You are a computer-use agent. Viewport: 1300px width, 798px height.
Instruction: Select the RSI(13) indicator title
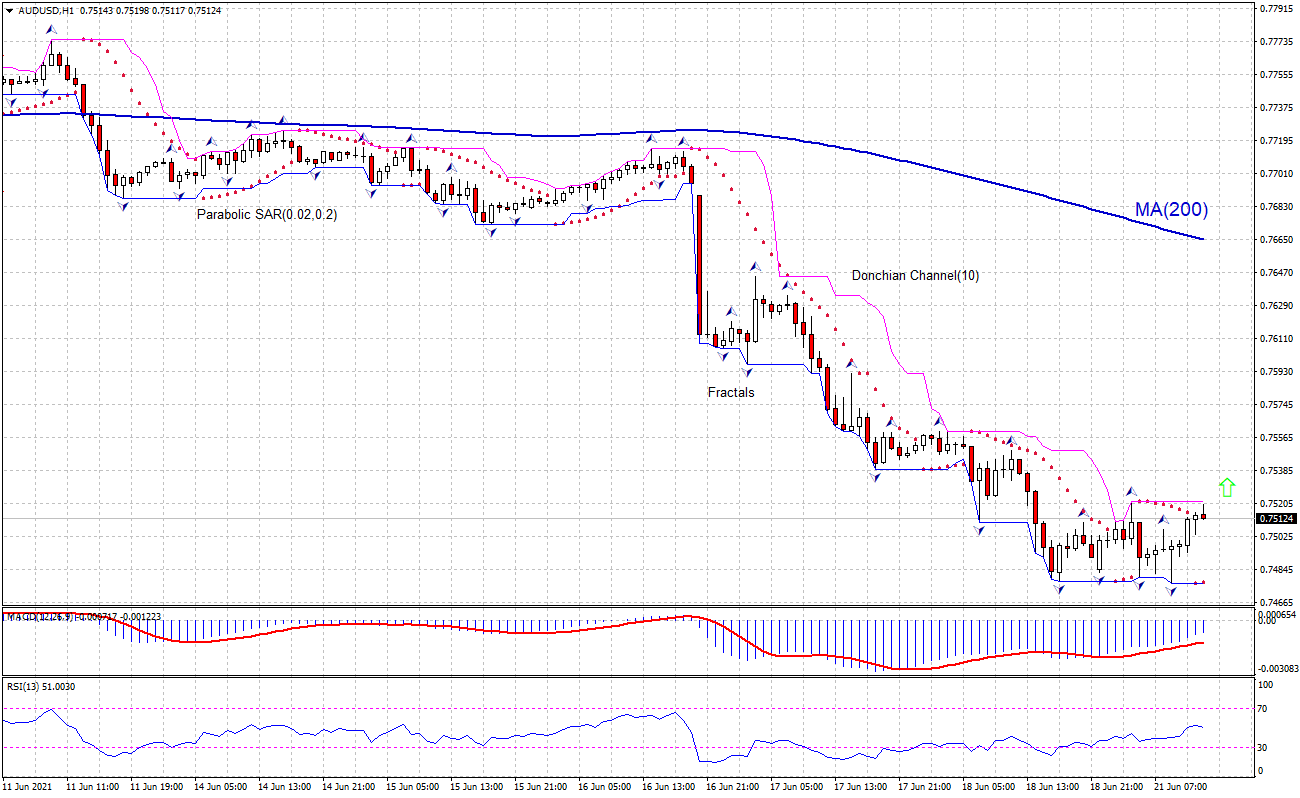coord(22,686)
